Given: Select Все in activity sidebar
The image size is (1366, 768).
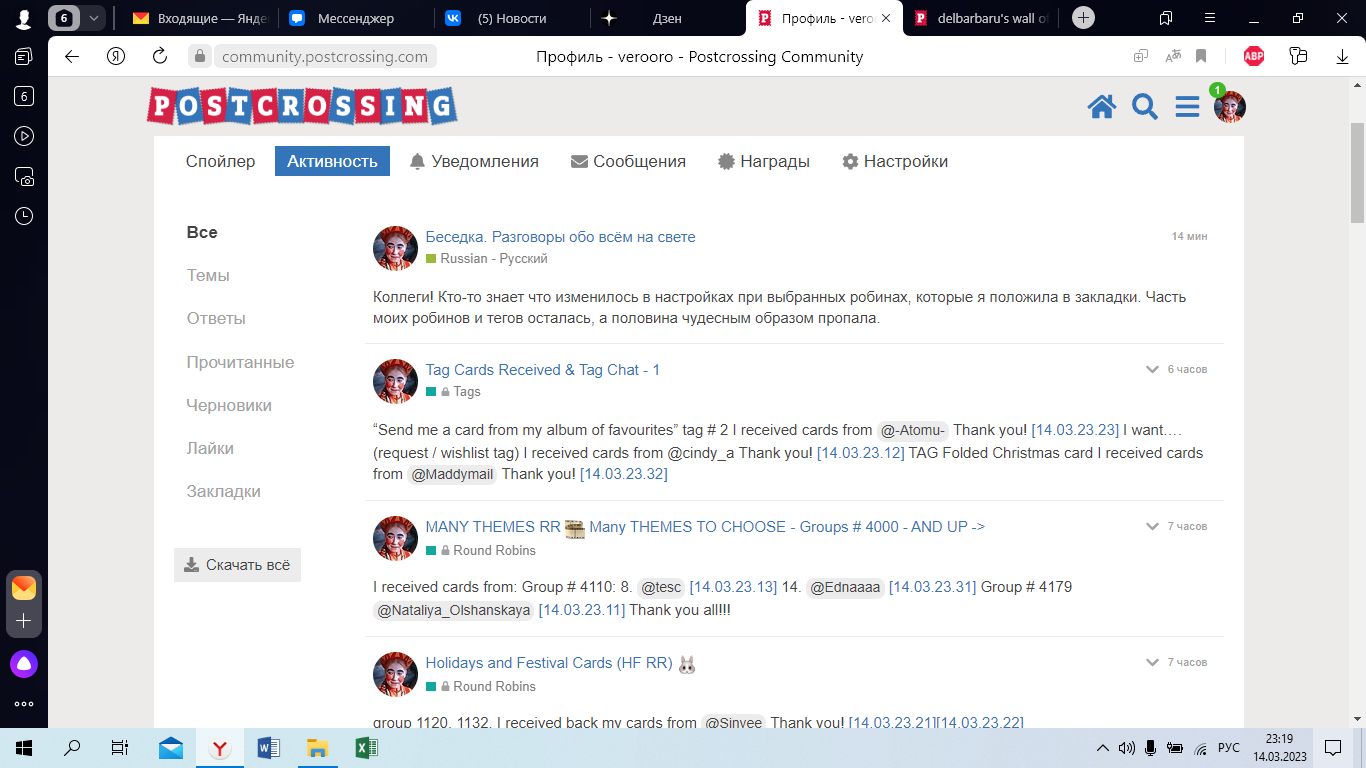Looking at the screenshot, I should (x=202, y=232).
